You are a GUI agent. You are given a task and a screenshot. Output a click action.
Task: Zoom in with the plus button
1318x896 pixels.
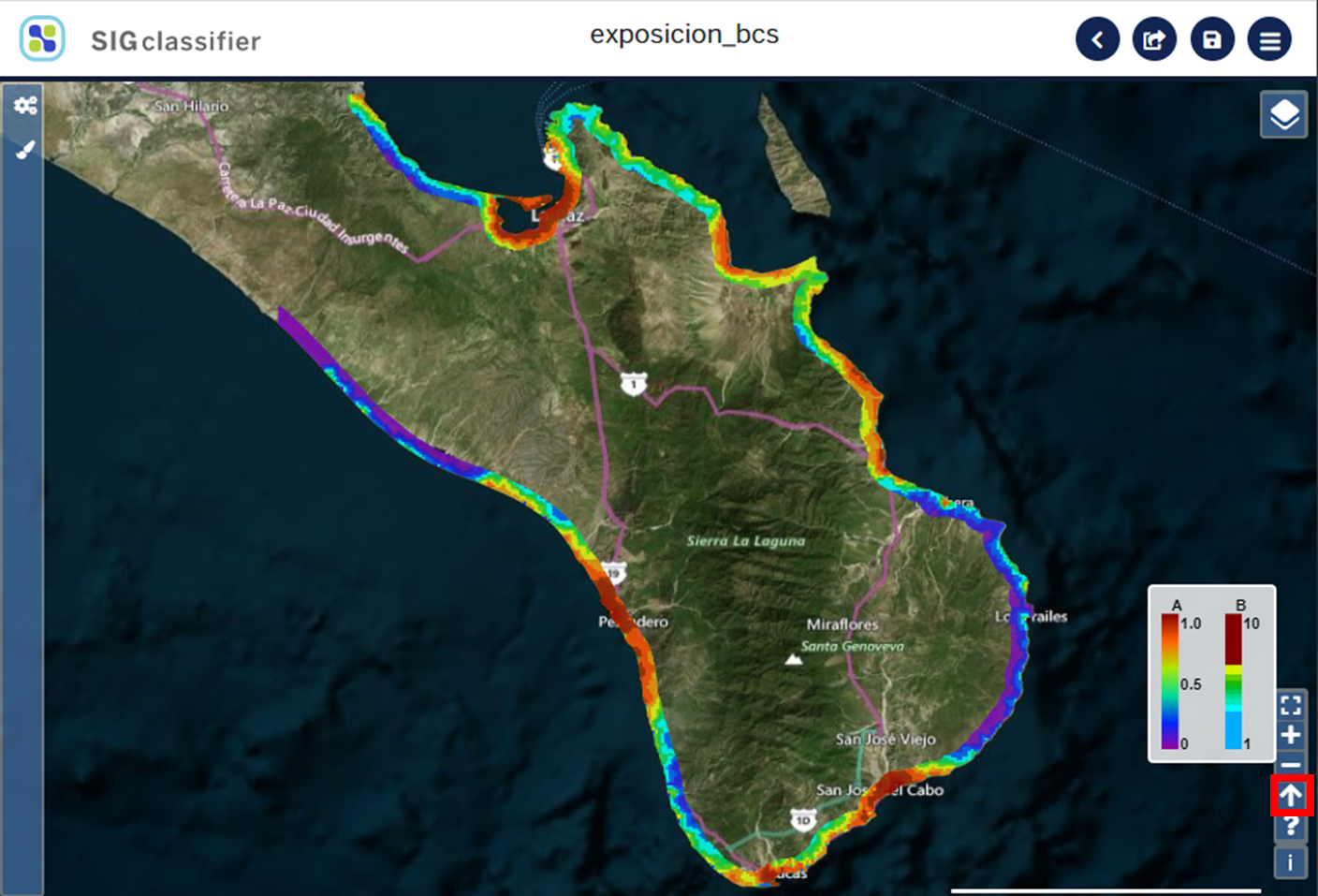[1291, 735]
